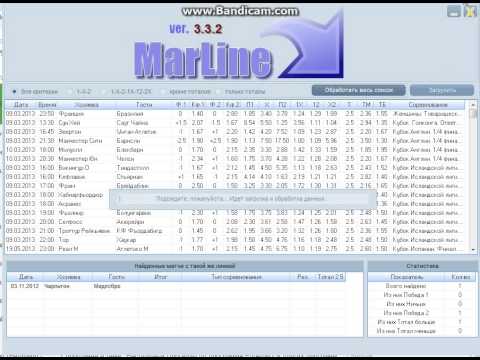Click the 'Показатель' header in statistics panel

[x=407, y=277]
